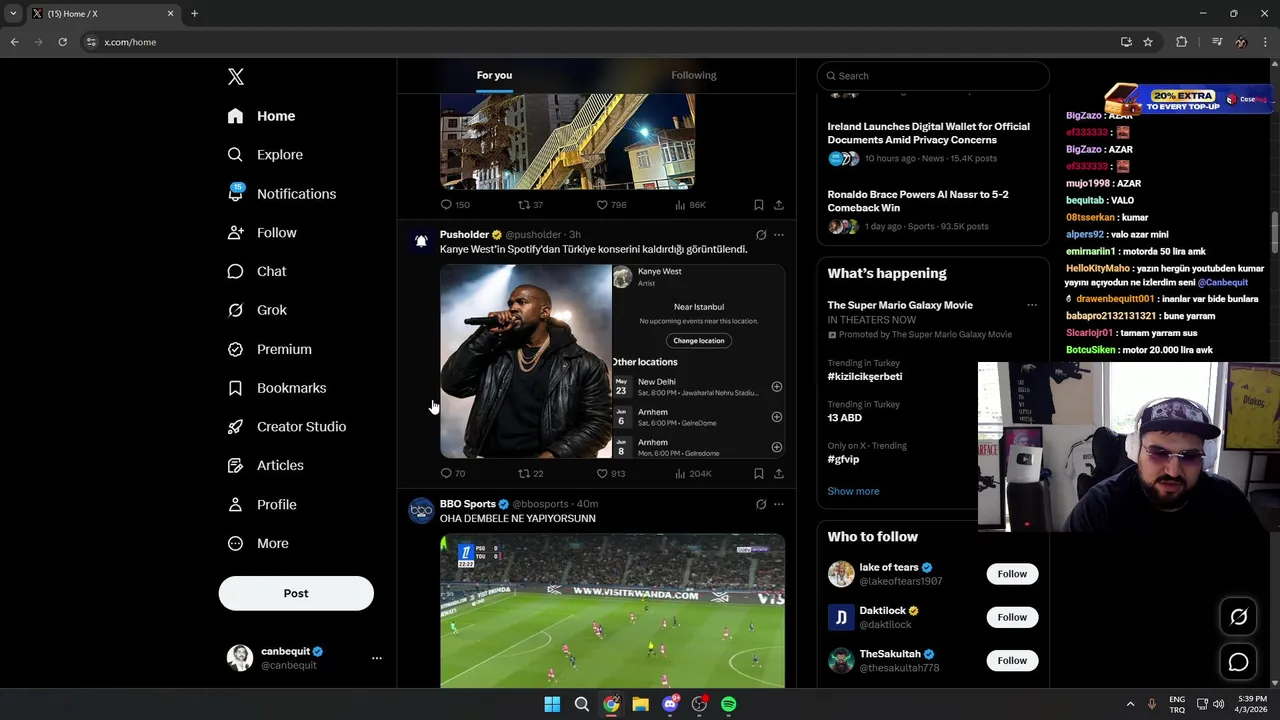1280x720 pixels.
Task: Follow TheSakultah account
Action: 1012,660
